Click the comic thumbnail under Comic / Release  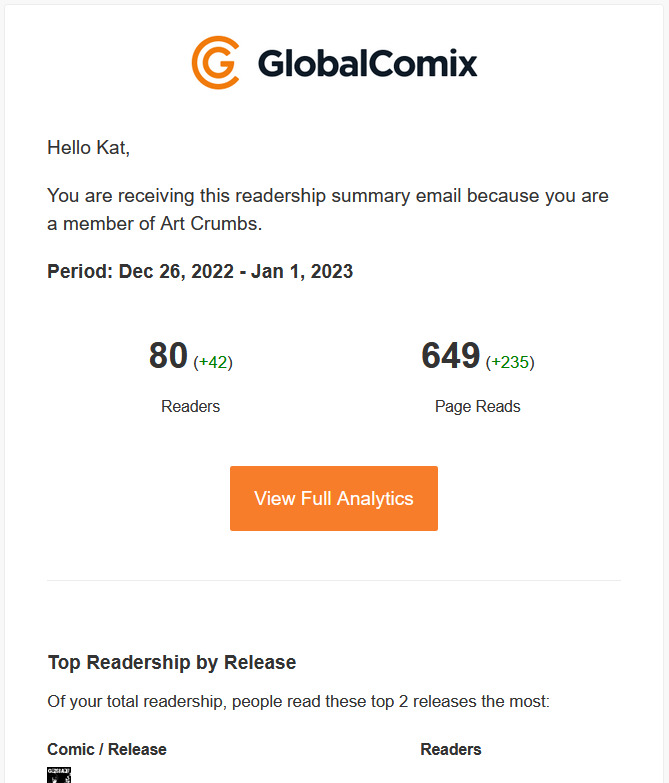59,775
